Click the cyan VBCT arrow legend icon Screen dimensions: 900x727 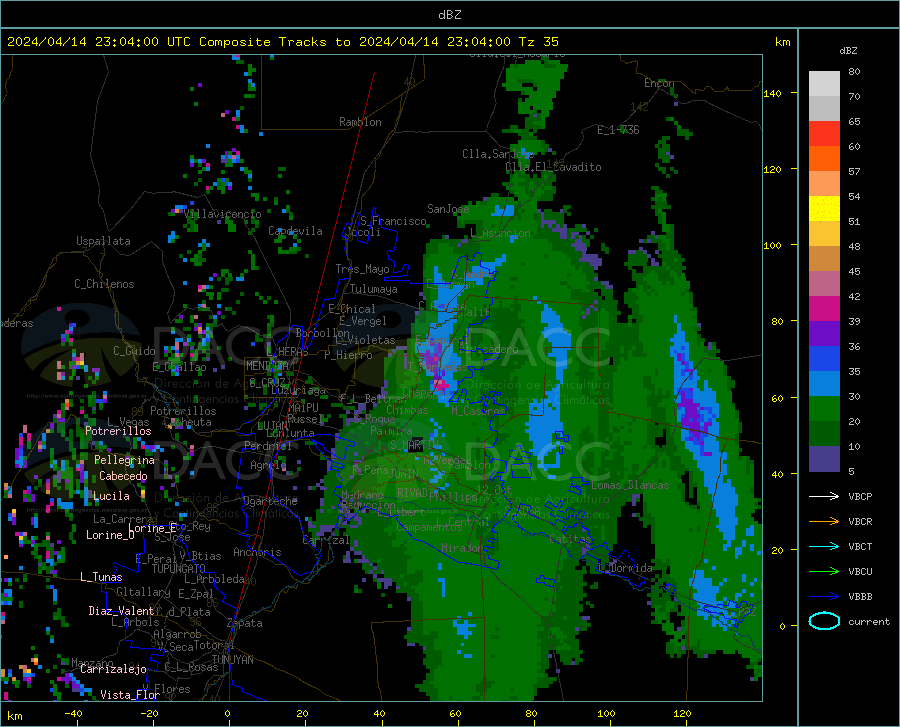pos(824,546)
